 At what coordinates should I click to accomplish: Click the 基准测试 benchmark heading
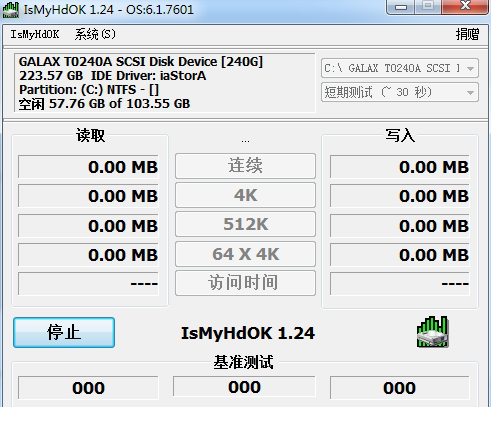coord(244,362)
